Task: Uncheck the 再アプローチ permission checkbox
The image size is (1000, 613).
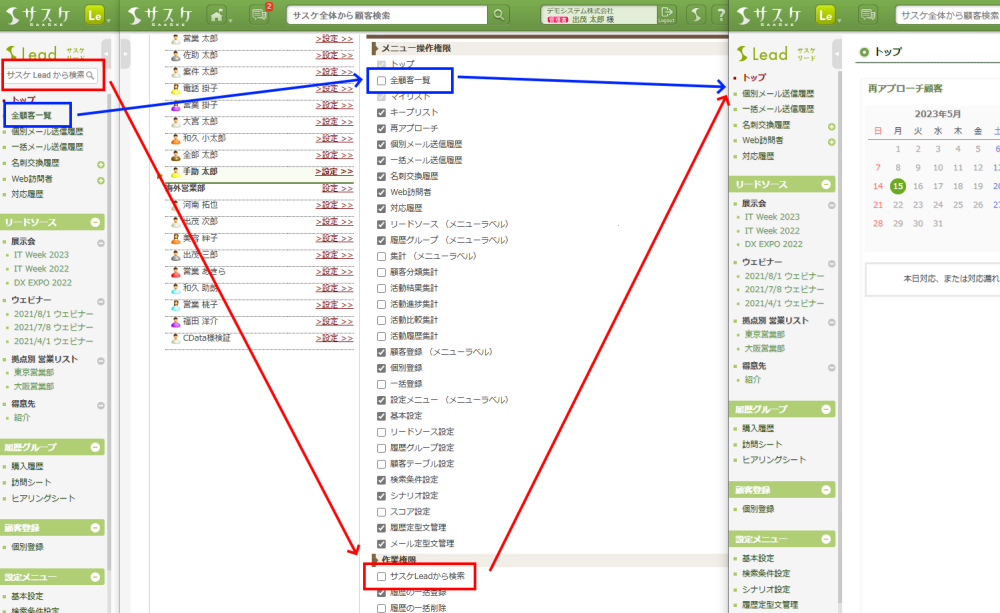Action: click(x=381, y=128)
